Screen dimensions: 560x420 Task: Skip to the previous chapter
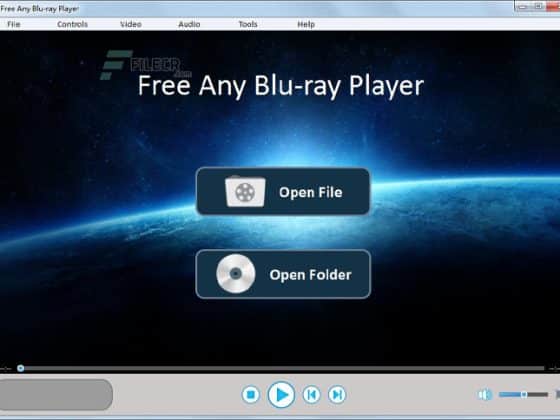click(x=311, y=395)
